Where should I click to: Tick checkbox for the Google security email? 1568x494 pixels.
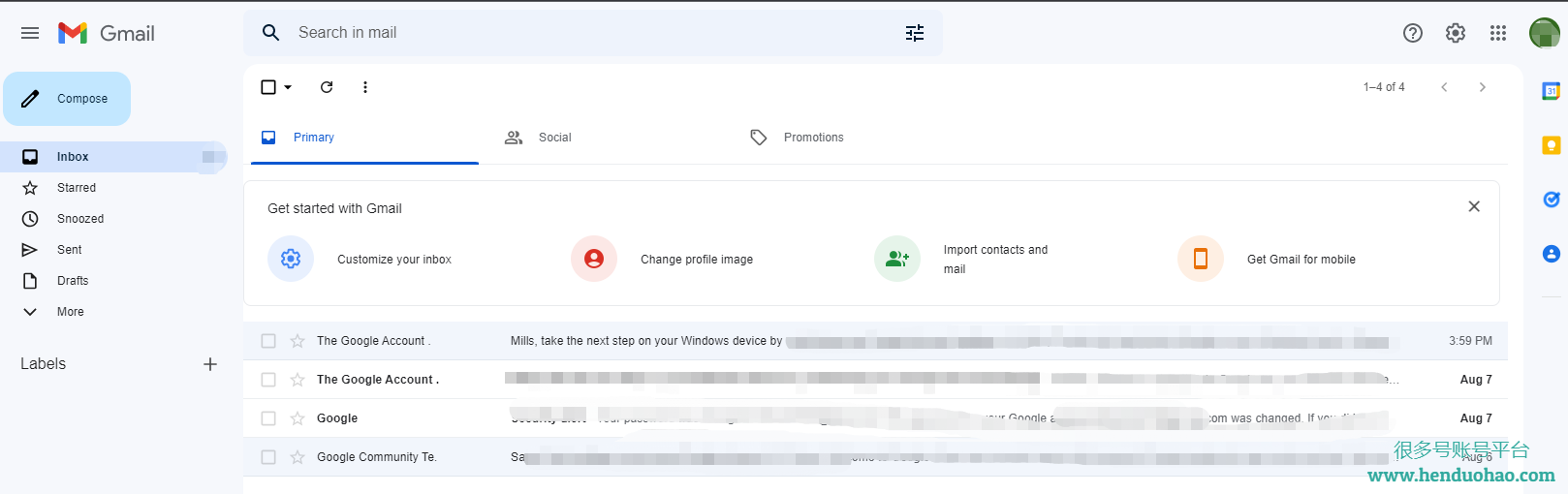click(268, 418)
